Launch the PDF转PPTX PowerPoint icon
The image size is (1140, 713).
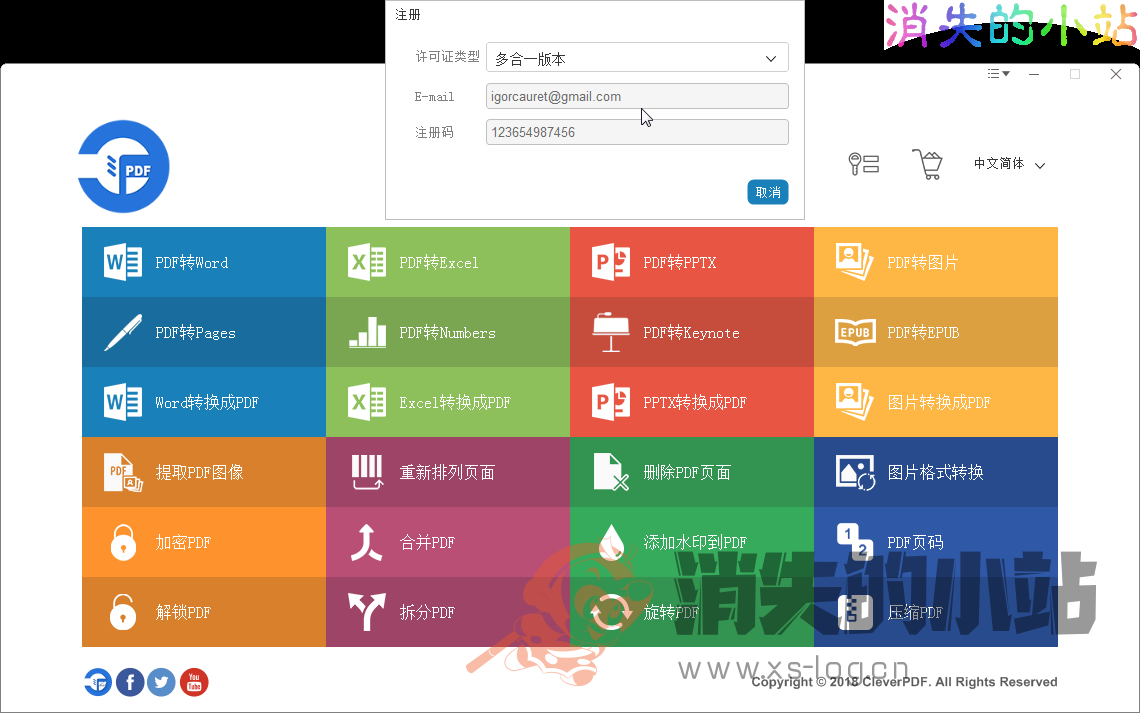pyautogui.click(x=611, y=262)
